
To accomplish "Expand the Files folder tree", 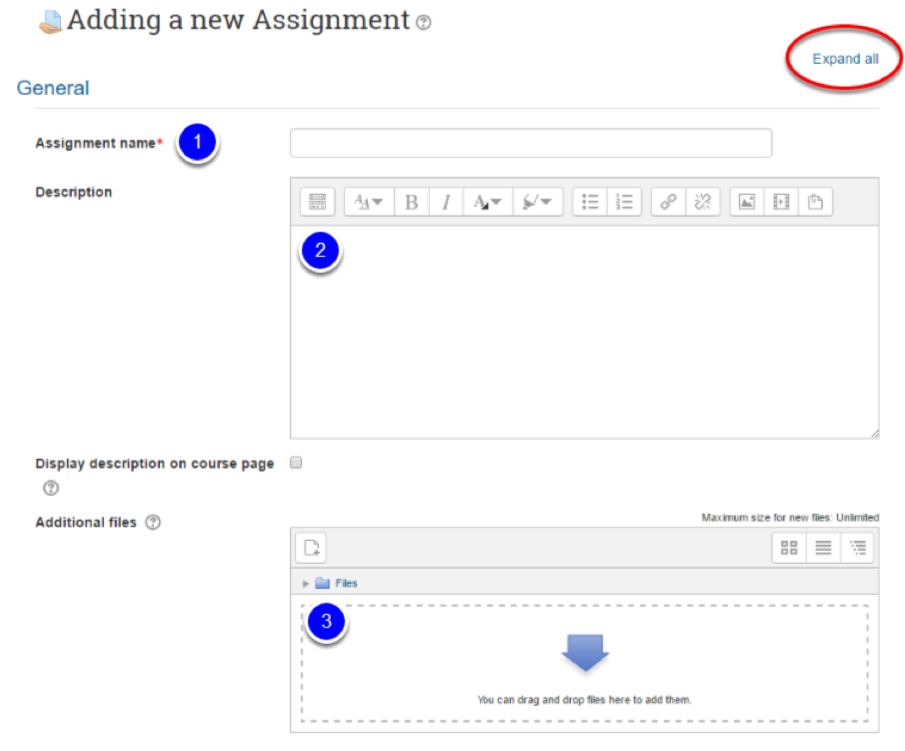I will (x=305, y=582).
